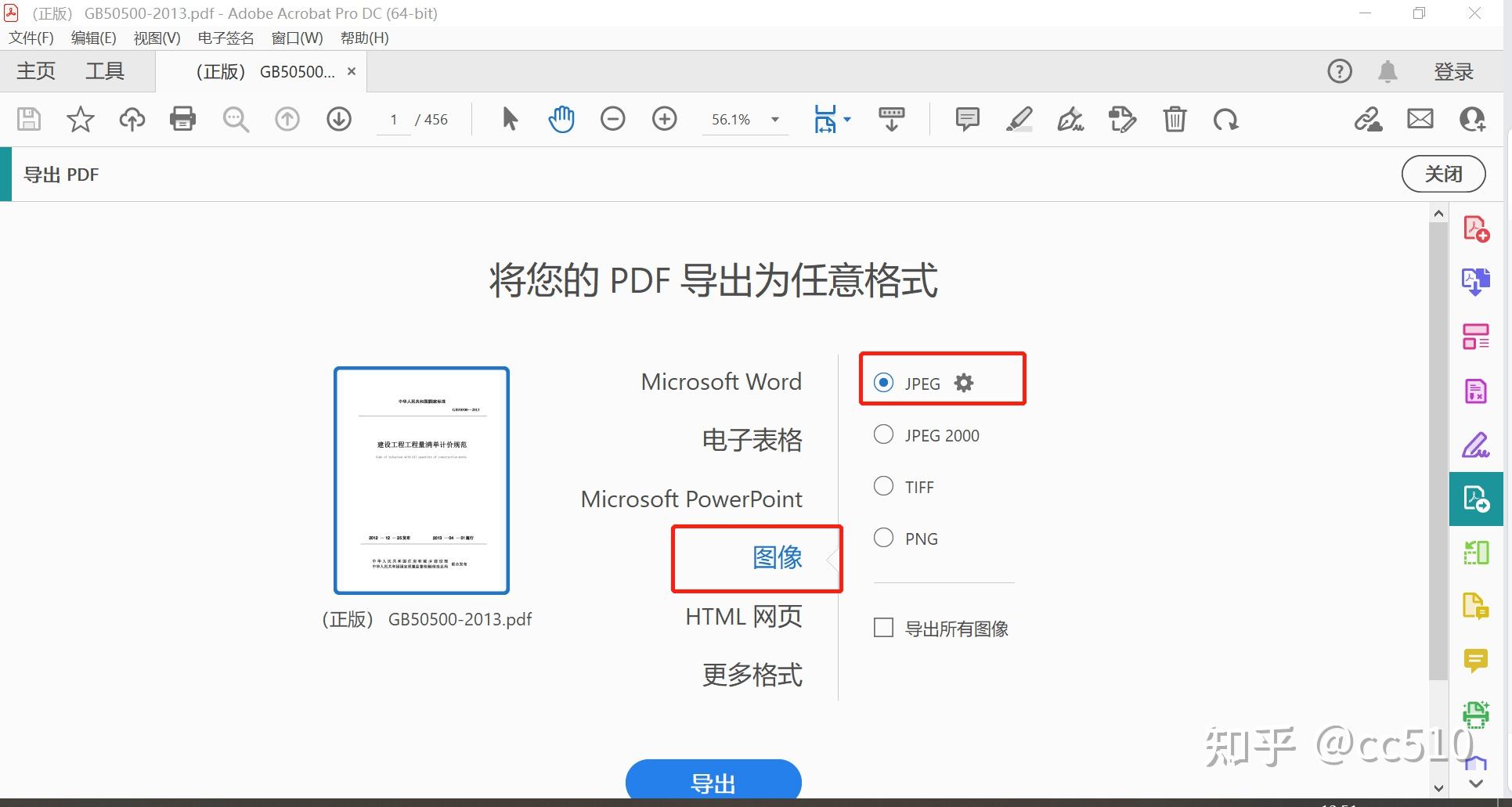Click the 导出 button

(712, 780)
